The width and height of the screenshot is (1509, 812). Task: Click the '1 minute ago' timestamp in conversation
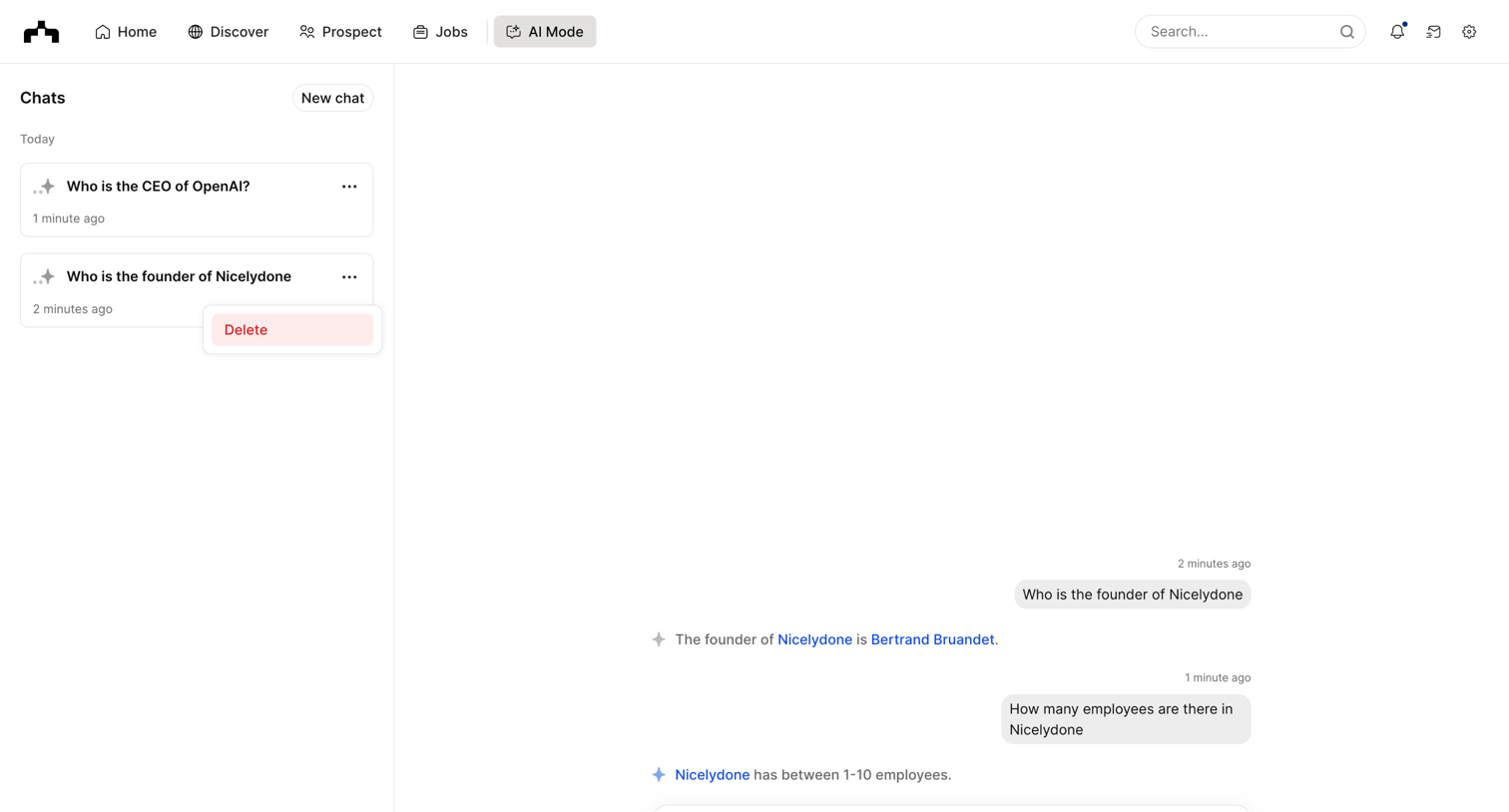1218,677
